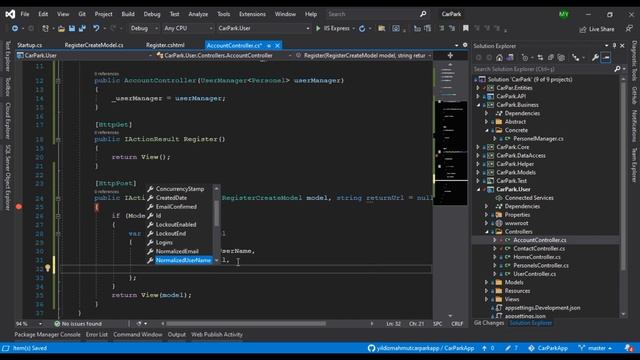Open the Test Explorer side tab

(7, 56)
